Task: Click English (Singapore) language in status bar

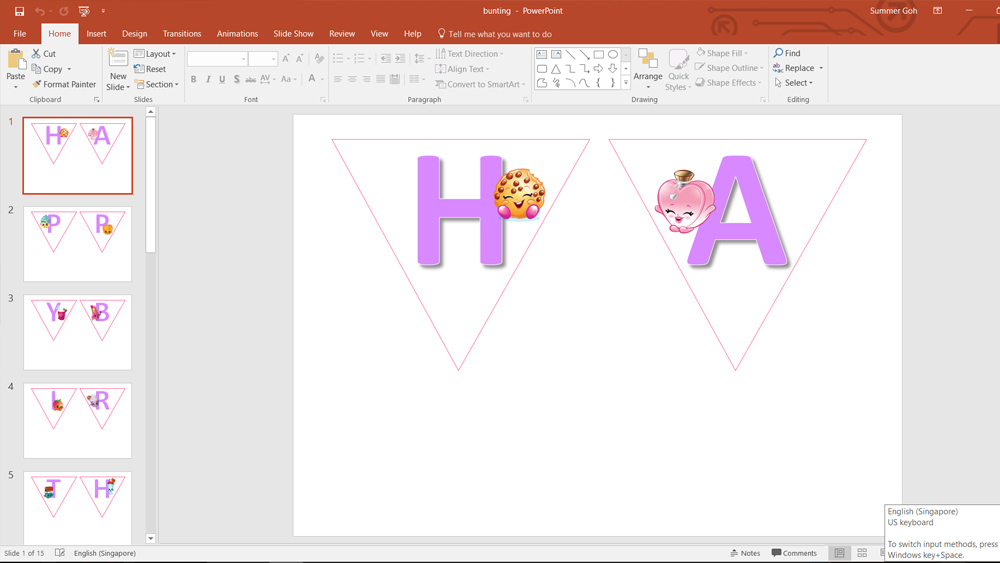Action: [105, 553]
